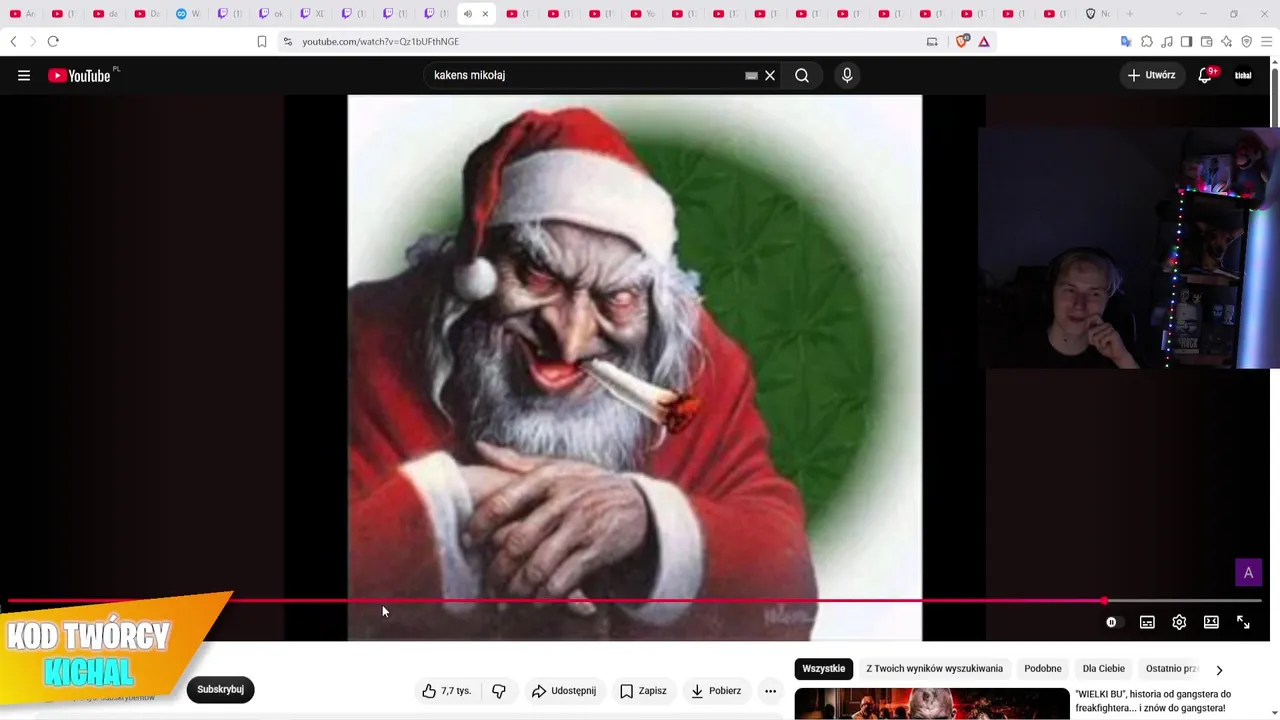Install or cast via address bar screen icon

932,41
